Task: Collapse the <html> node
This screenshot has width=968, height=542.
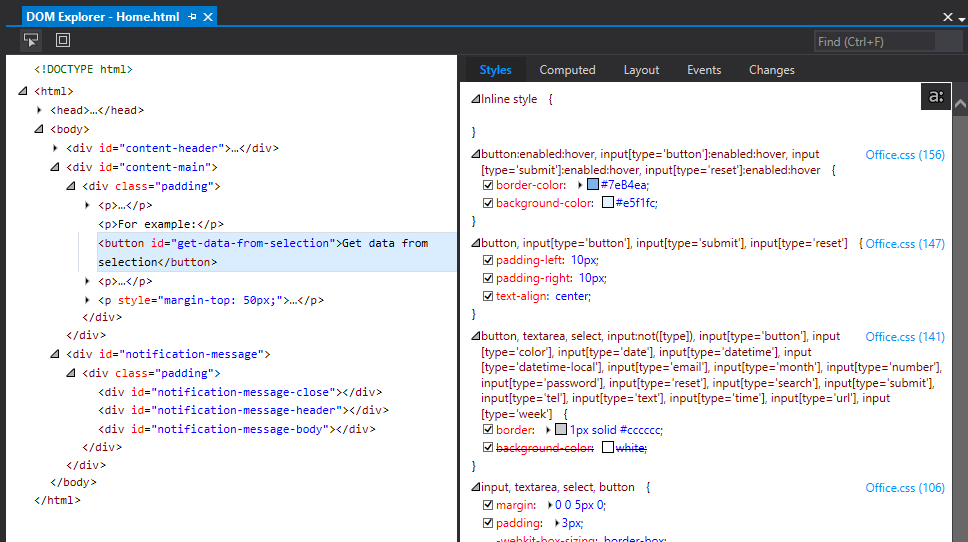Action: point(23,91)
